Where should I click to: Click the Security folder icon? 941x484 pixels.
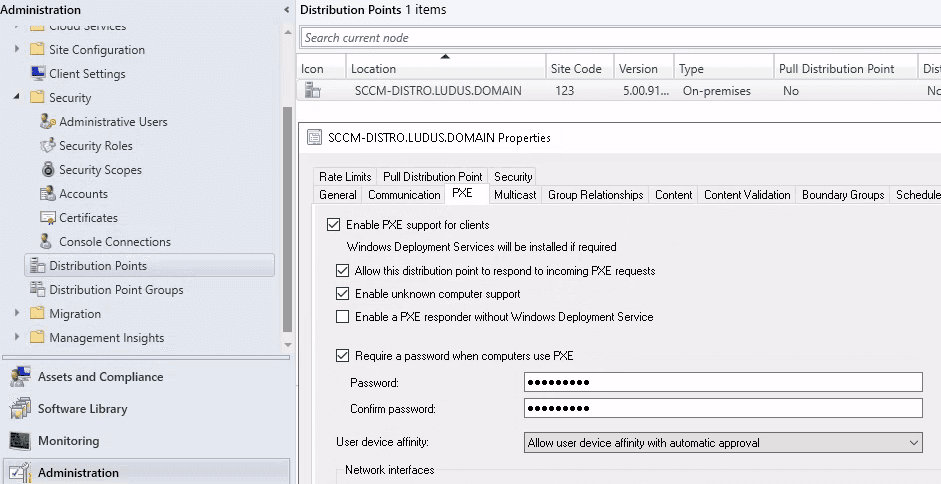37,97
